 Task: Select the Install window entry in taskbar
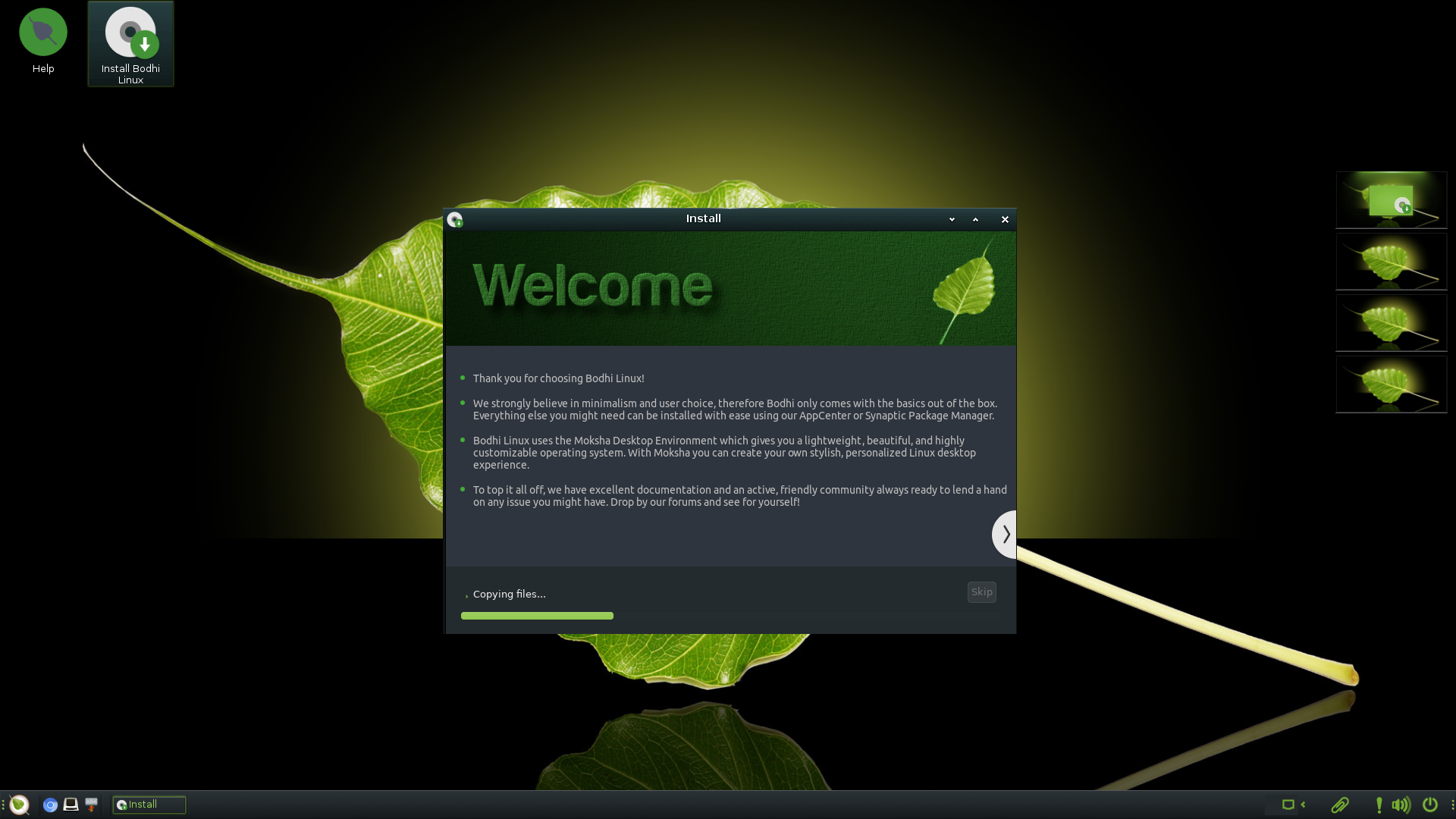pyautogui.click(x=149, y=805)
